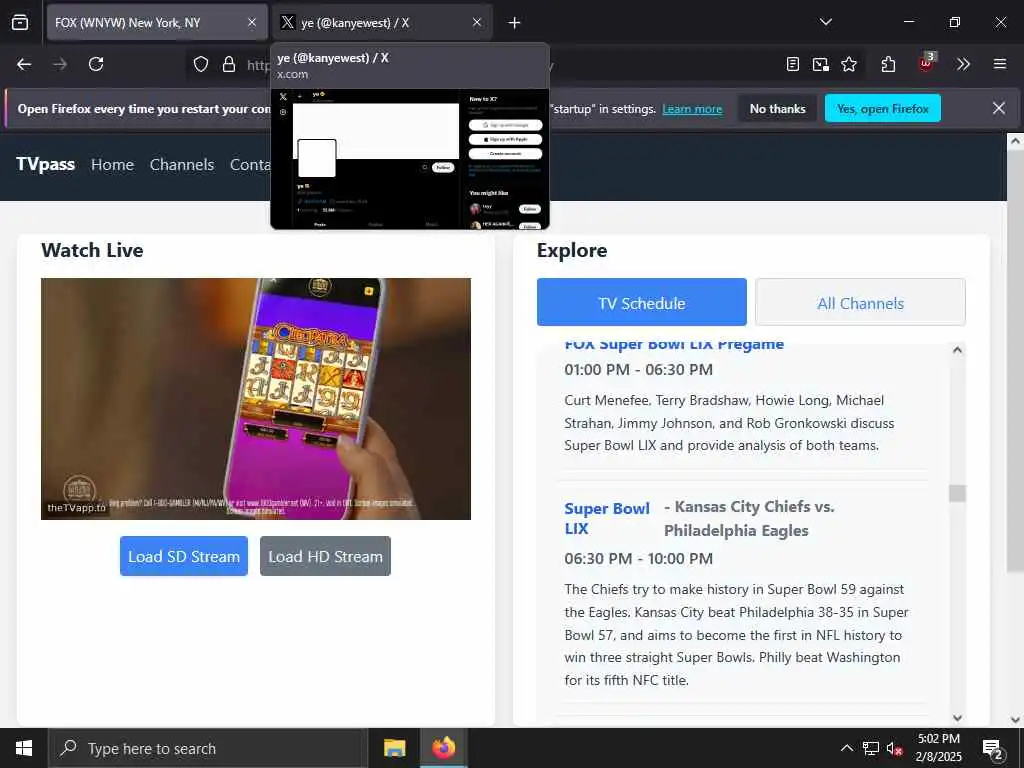Open FOX Super Bowl LIX Pregame listing
Screen dimensions: 1024x768
674,344
